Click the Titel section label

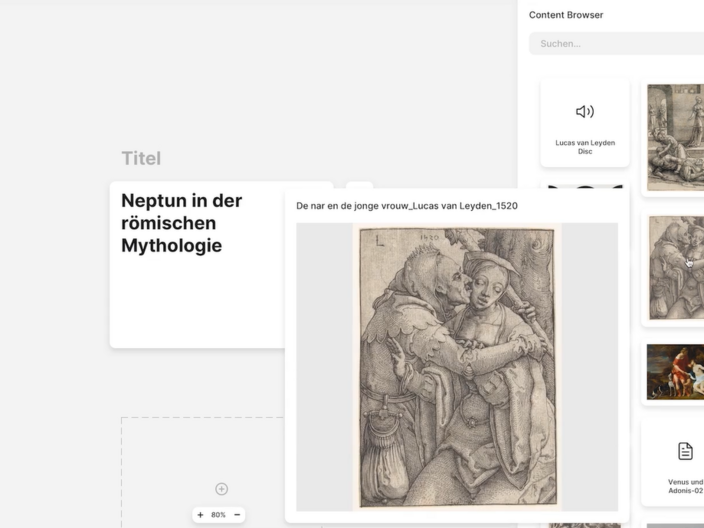pyautogui.click(x=141, y=158)
